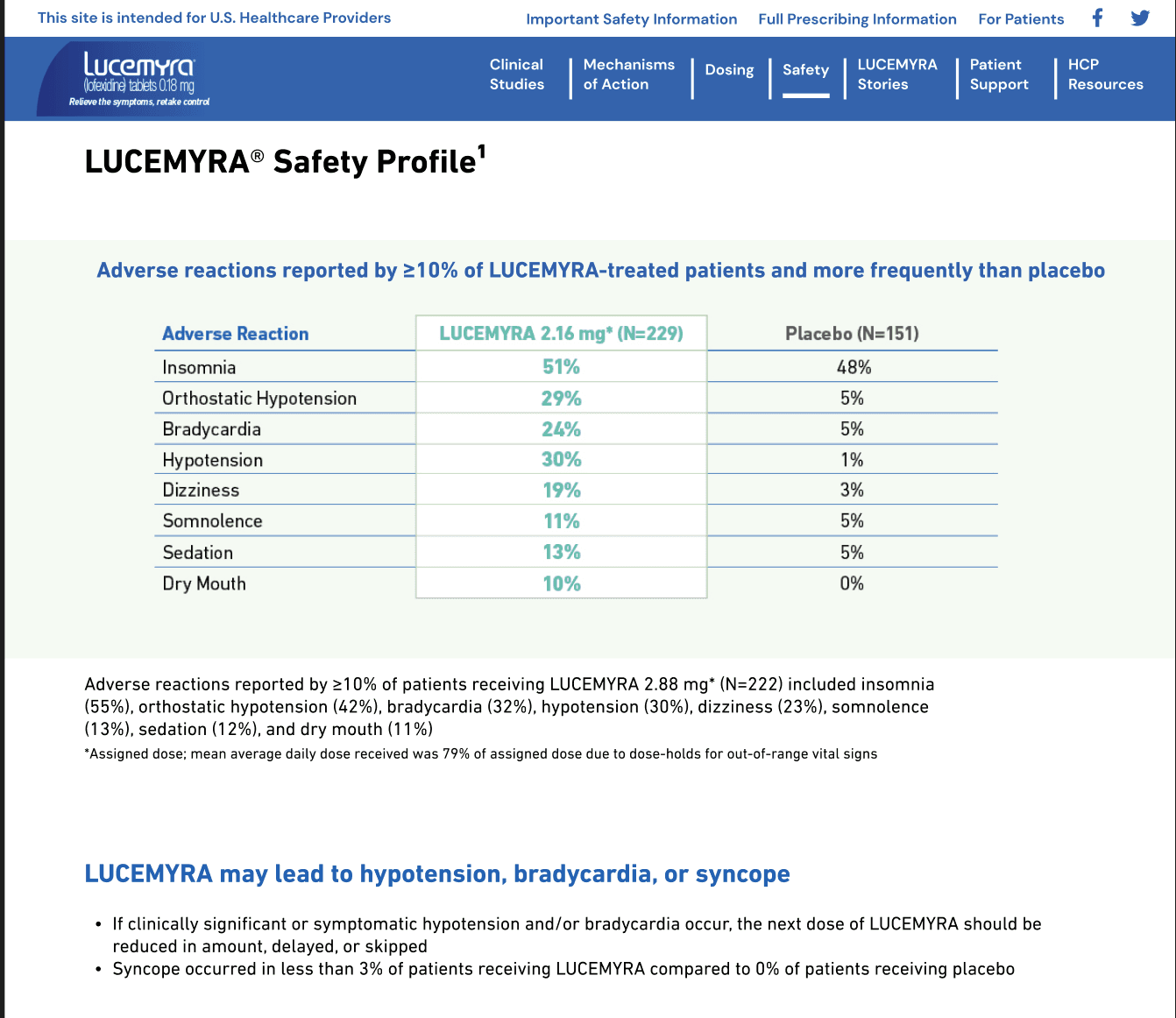Viewport: 1176px width, 1018px height.
Task: Click the 19% Dizziness value
Action: pos(562,491)
